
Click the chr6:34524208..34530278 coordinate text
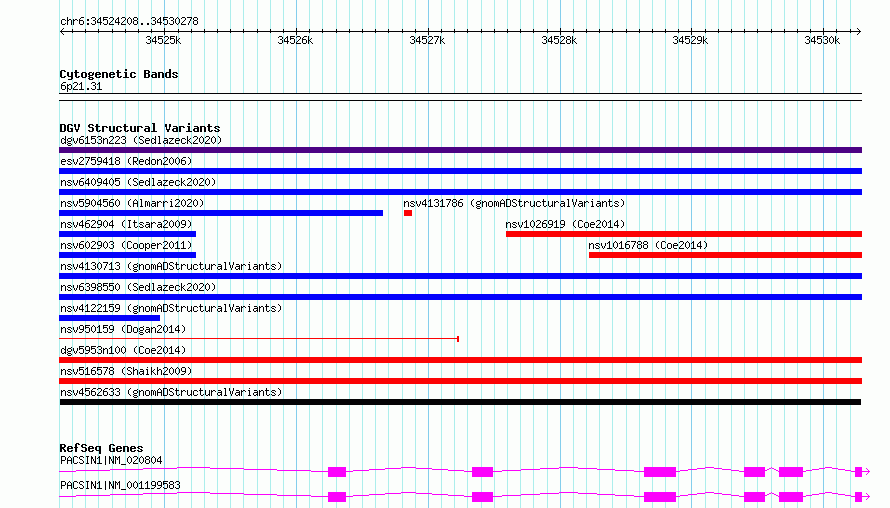pyautogui.click(x=129, y=22)
